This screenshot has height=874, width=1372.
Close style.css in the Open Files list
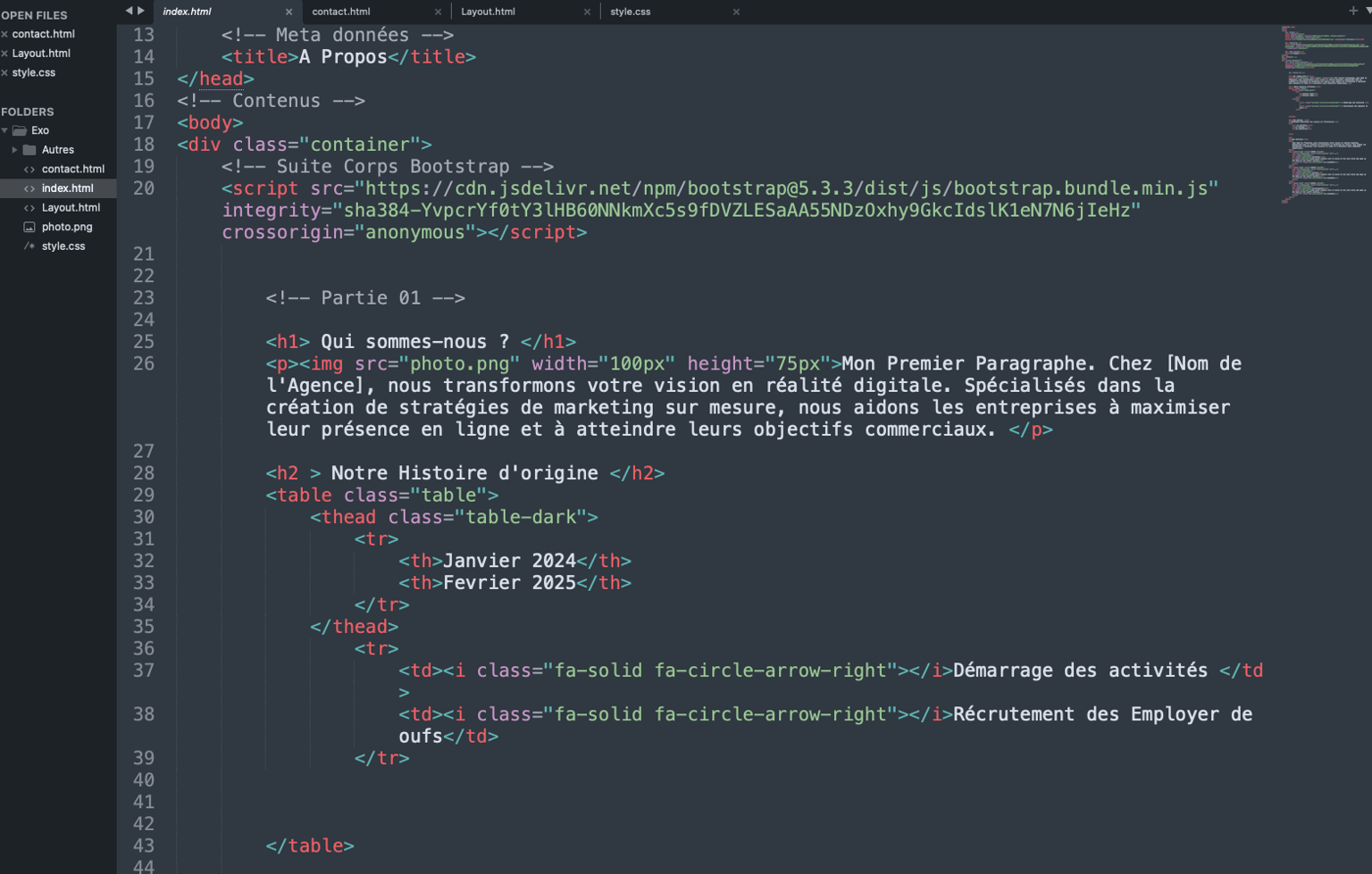(x=4, y=73)
